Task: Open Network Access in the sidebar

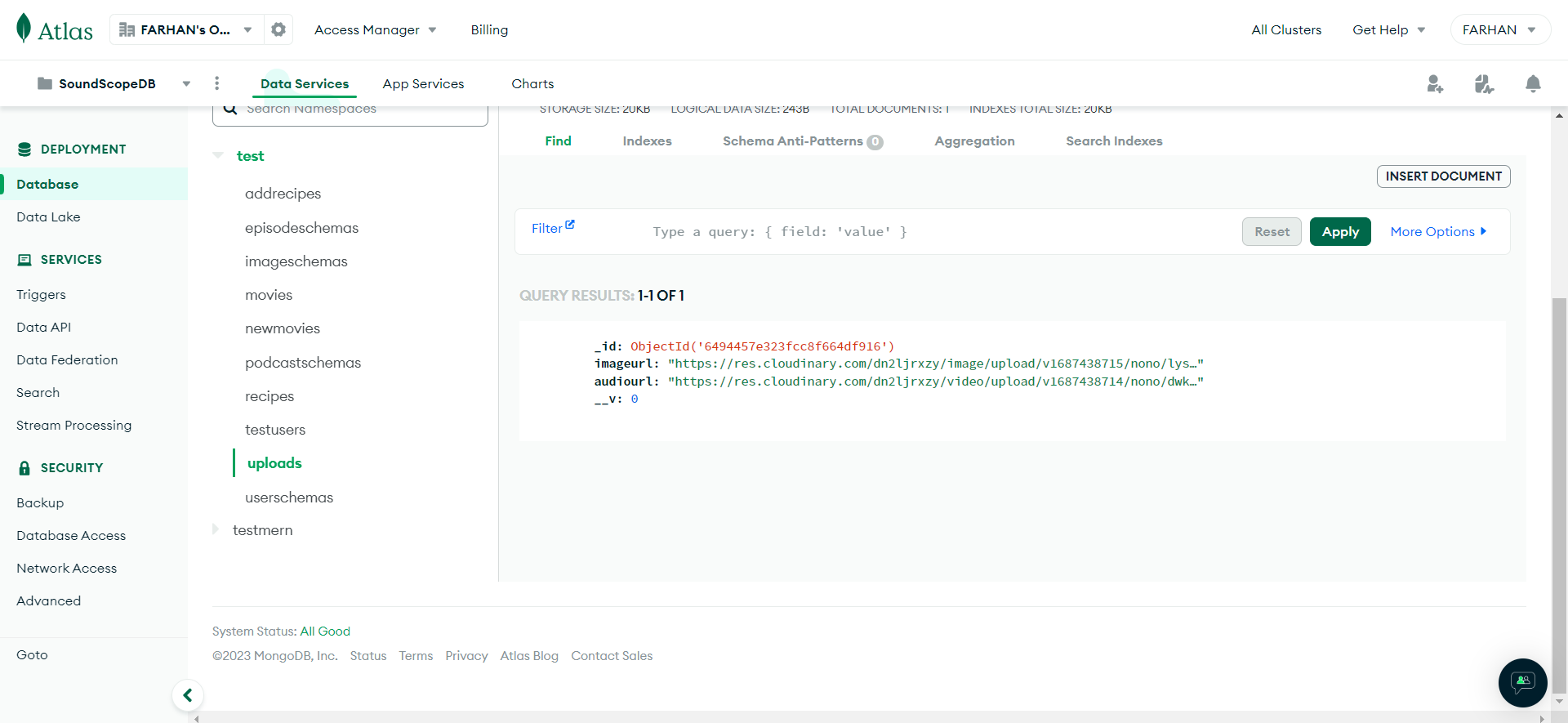Action: [66, 568]
